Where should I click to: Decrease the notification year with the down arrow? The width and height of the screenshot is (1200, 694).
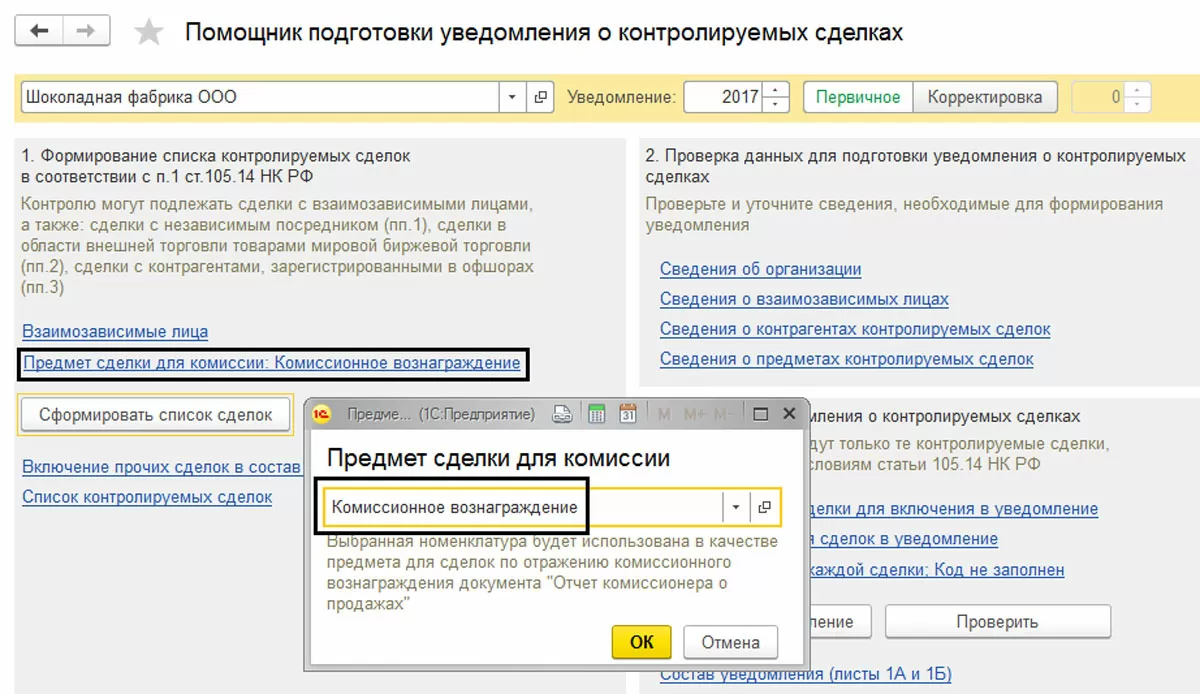[776, 105]
